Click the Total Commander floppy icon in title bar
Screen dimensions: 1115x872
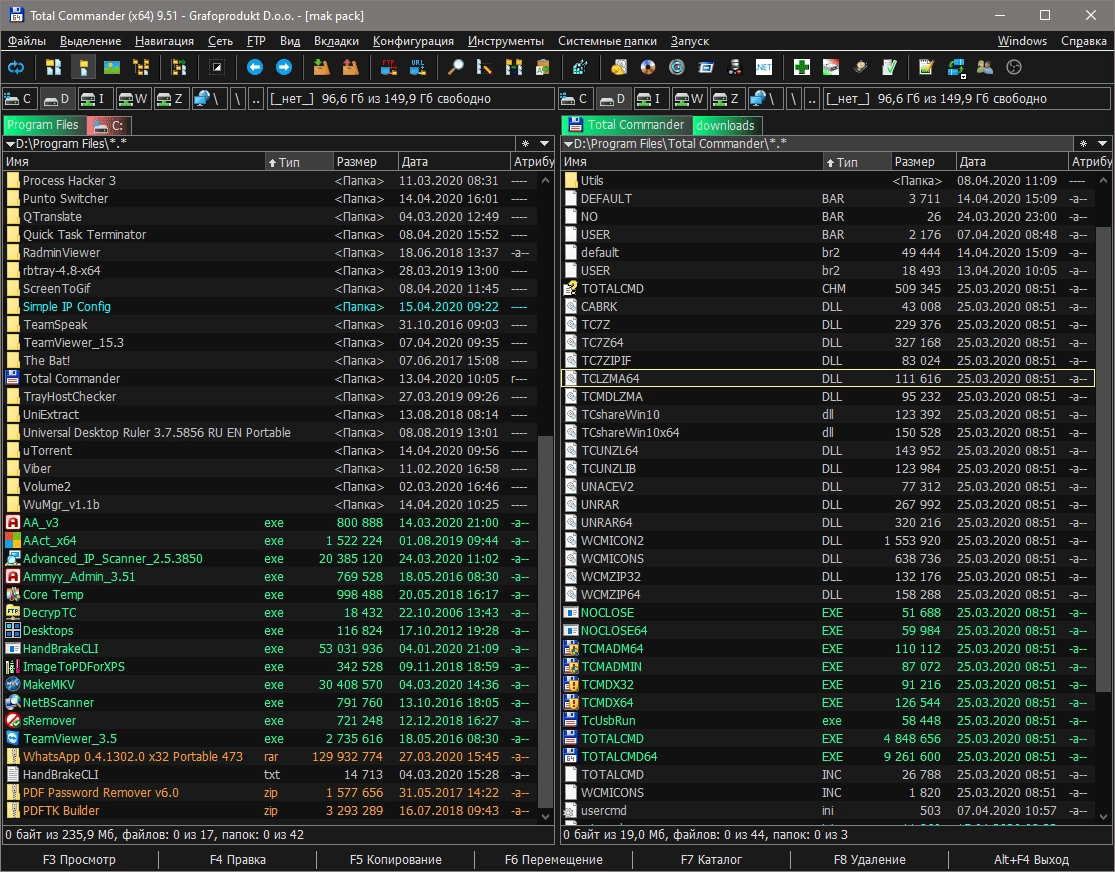(16, 15)
